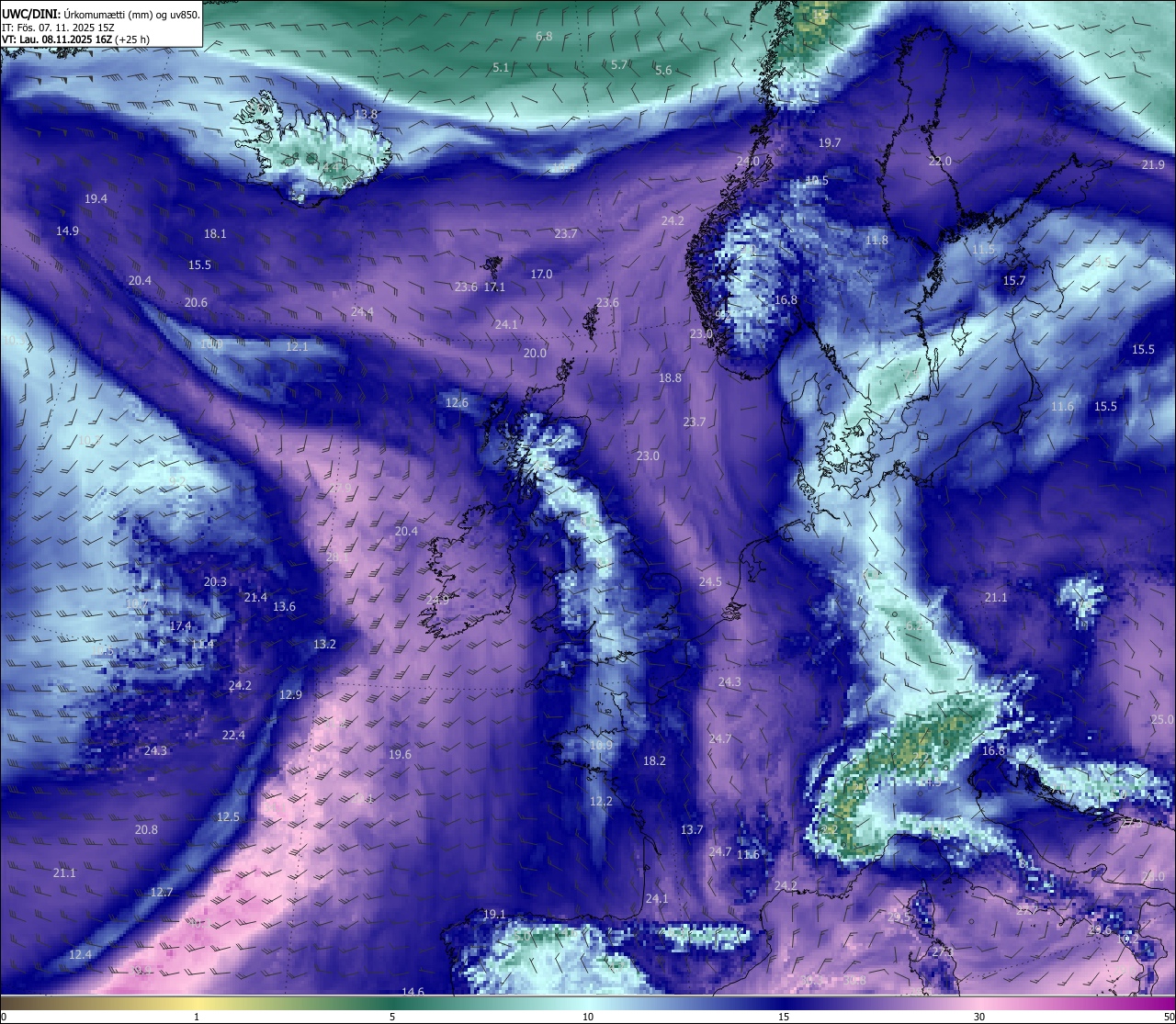Click the 0 tick label on the scale
This screenshot has width=1176, height=1024.
click(4, 1017)
